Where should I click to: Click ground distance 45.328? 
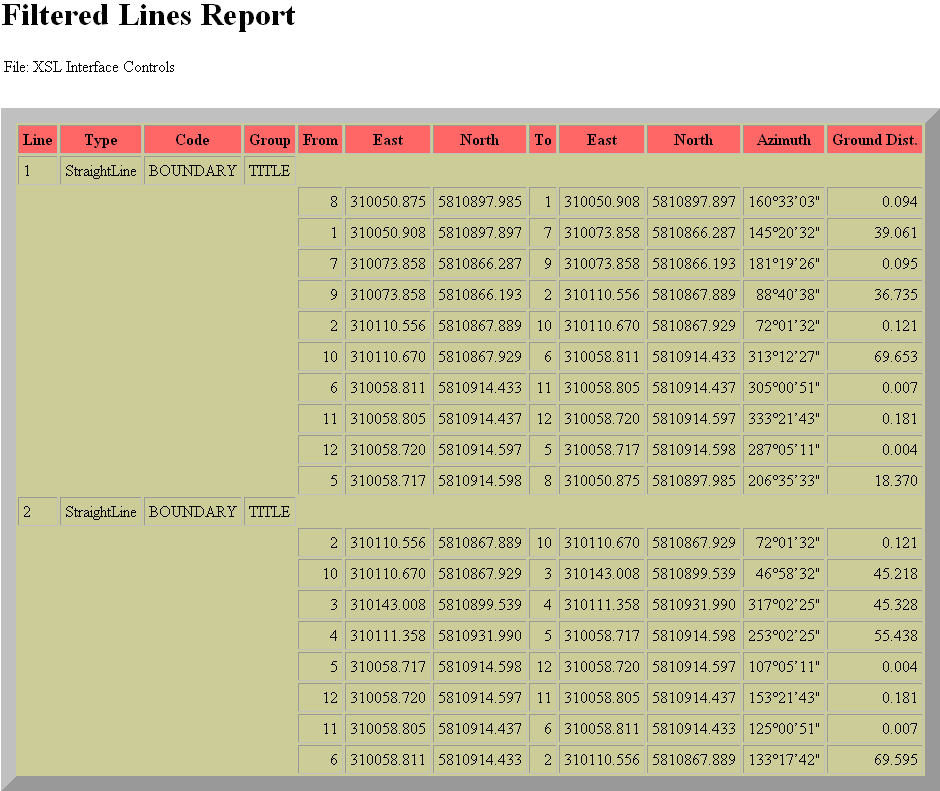[875, 604]
